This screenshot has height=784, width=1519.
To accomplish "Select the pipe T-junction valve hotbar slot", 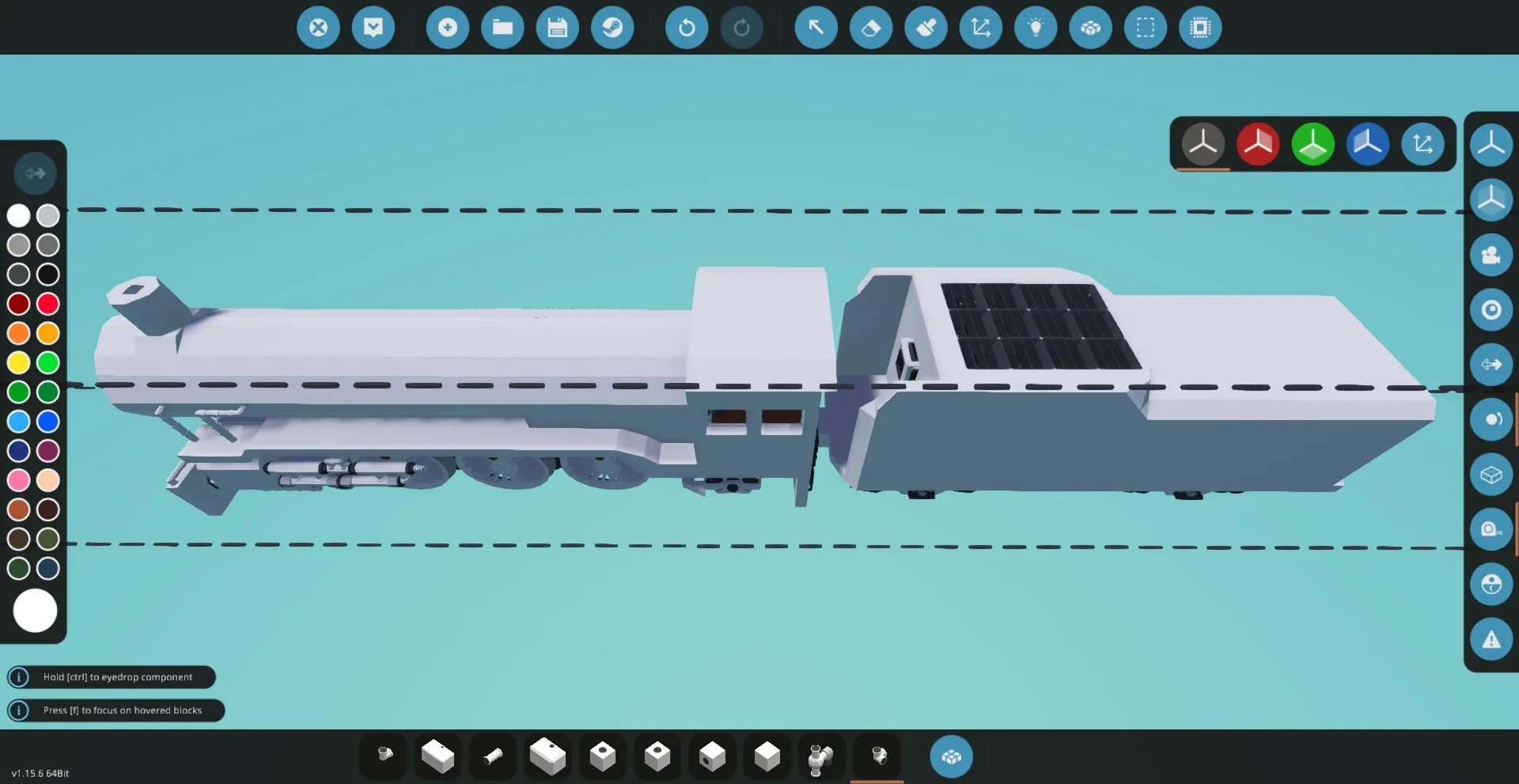I will coord(821,757).
